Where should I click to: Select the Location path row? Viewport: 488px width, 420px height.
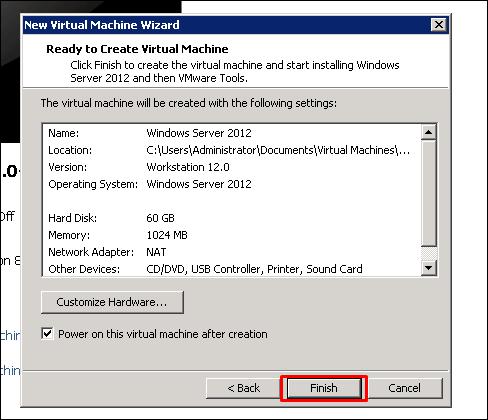[231, 150]
